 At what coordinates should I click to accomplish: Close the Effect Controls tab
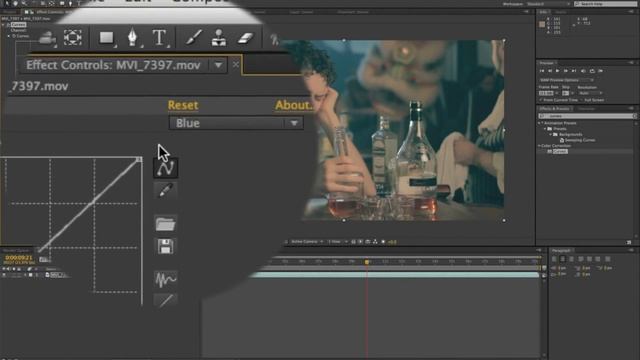point(236,64)
